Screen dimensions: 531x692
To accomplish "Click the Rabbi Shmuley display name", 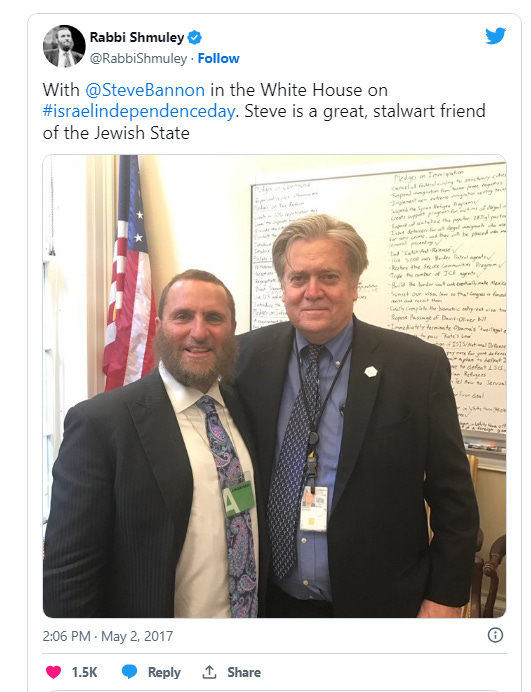I will 137,38.
